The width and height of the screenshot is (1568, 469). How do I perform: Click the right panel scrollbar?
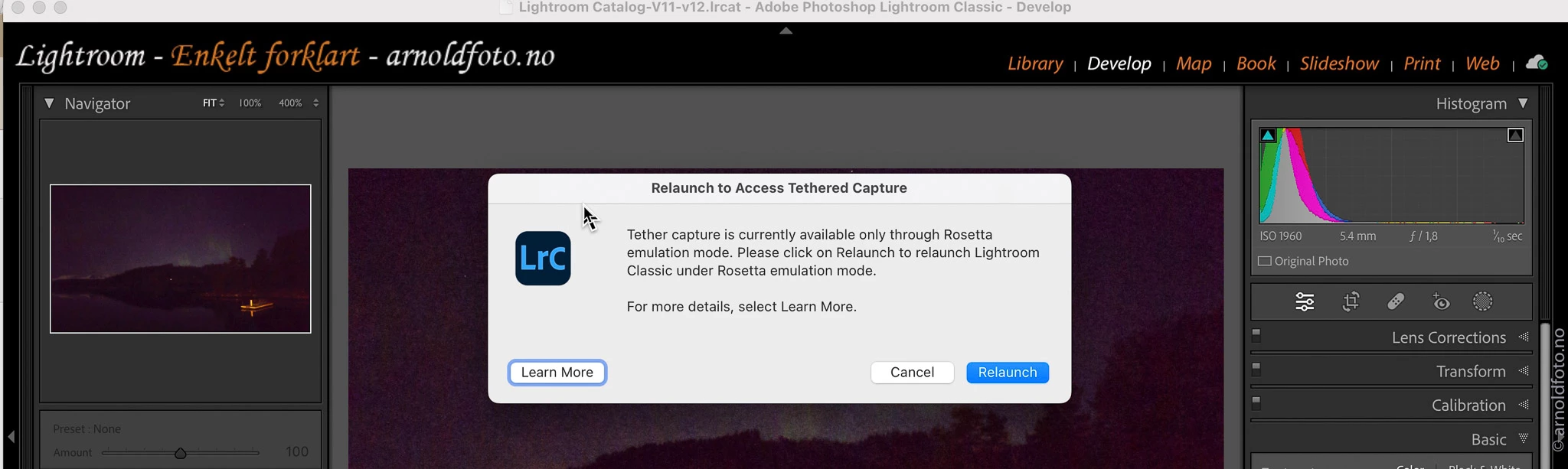(1545, 396)
